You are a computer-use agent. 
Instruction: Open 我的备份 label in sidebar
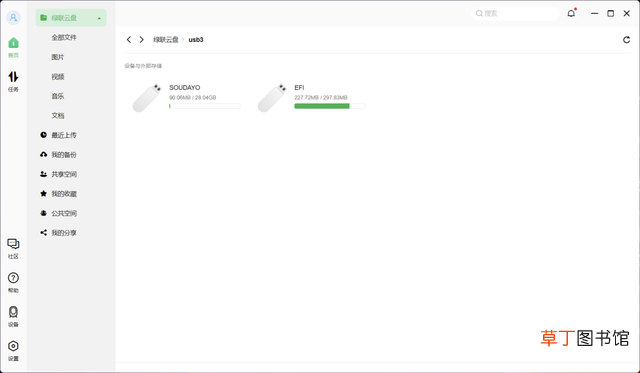64,155
